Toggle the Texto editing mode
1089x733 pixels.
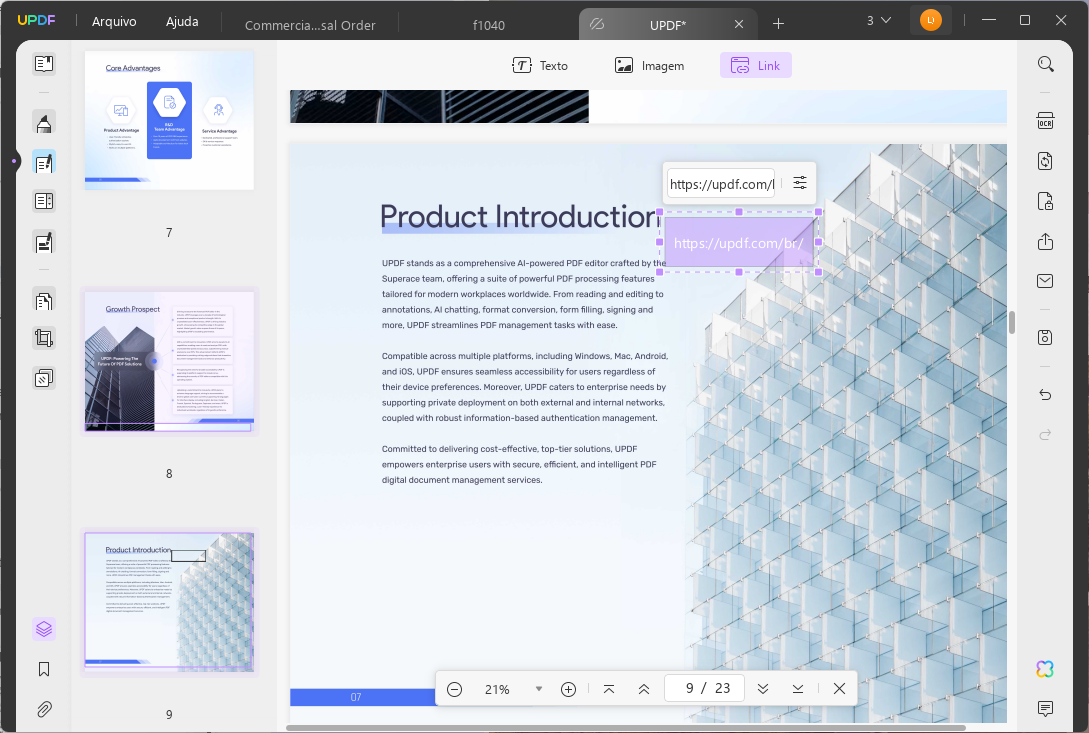click(540, 66)
